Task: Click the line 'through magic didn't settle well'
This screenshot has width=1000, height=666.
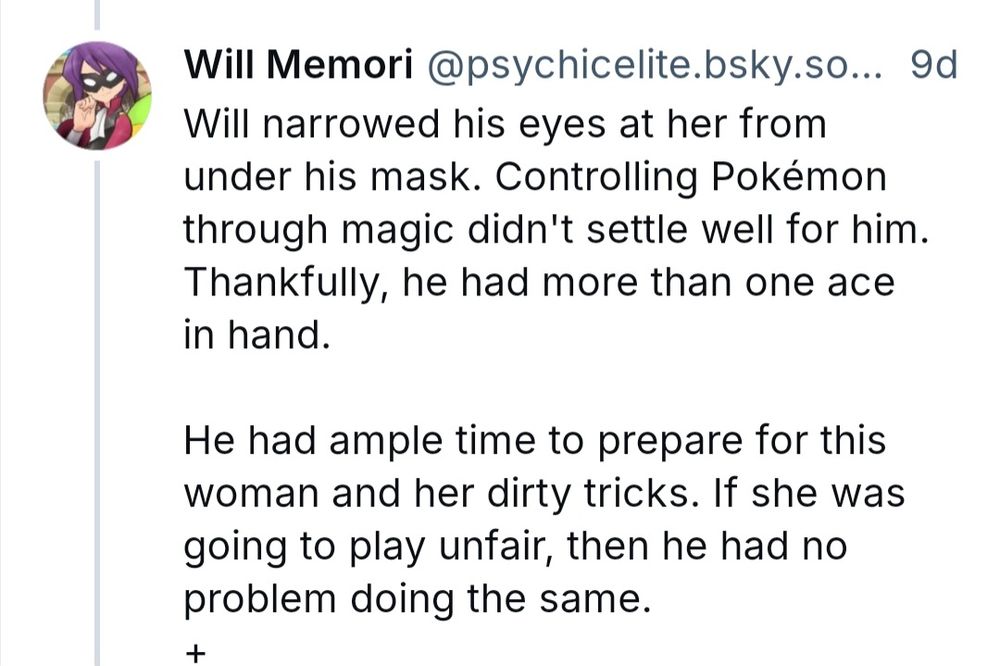Action: point(556,230)
